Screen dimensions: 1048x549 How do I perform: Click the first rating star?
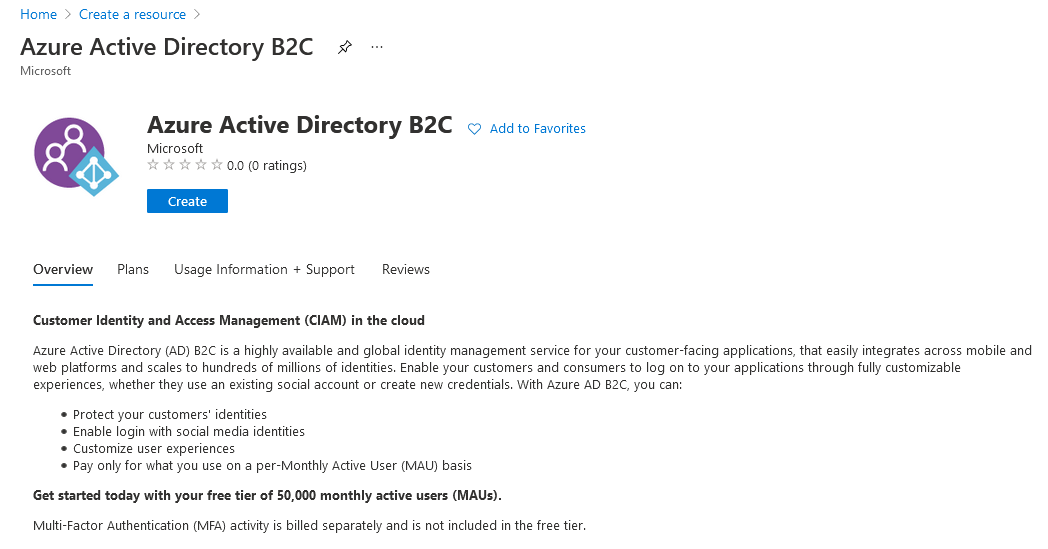[x=153, y=164]
